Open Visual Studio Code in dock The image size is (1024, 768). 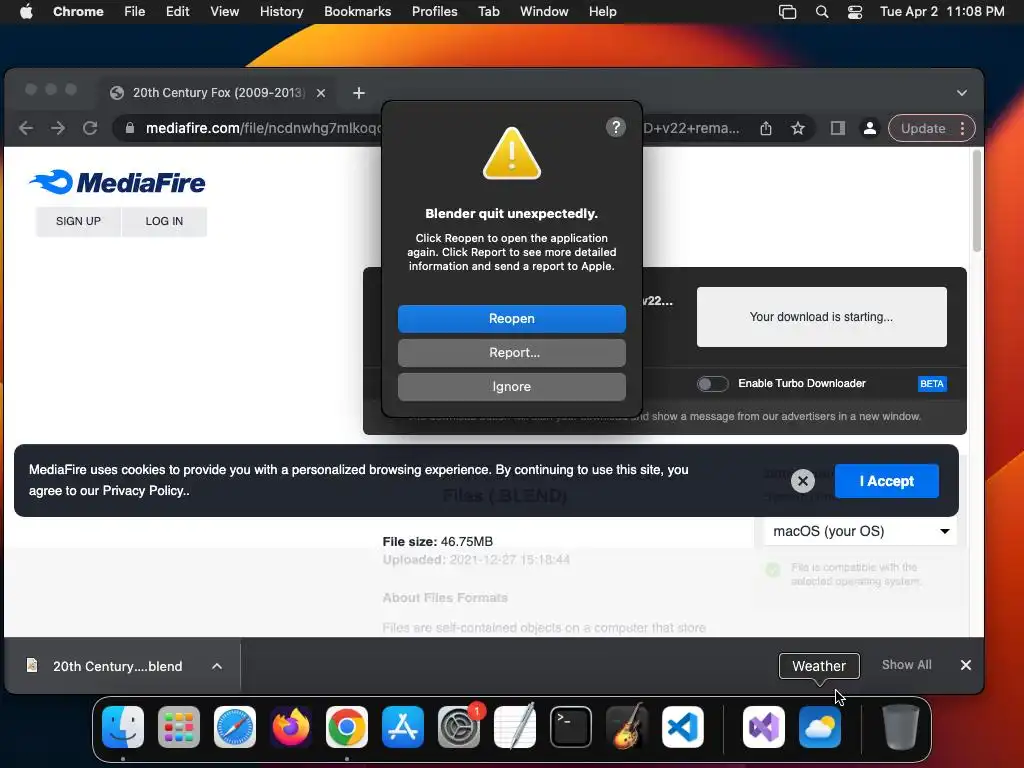point(683,727)
